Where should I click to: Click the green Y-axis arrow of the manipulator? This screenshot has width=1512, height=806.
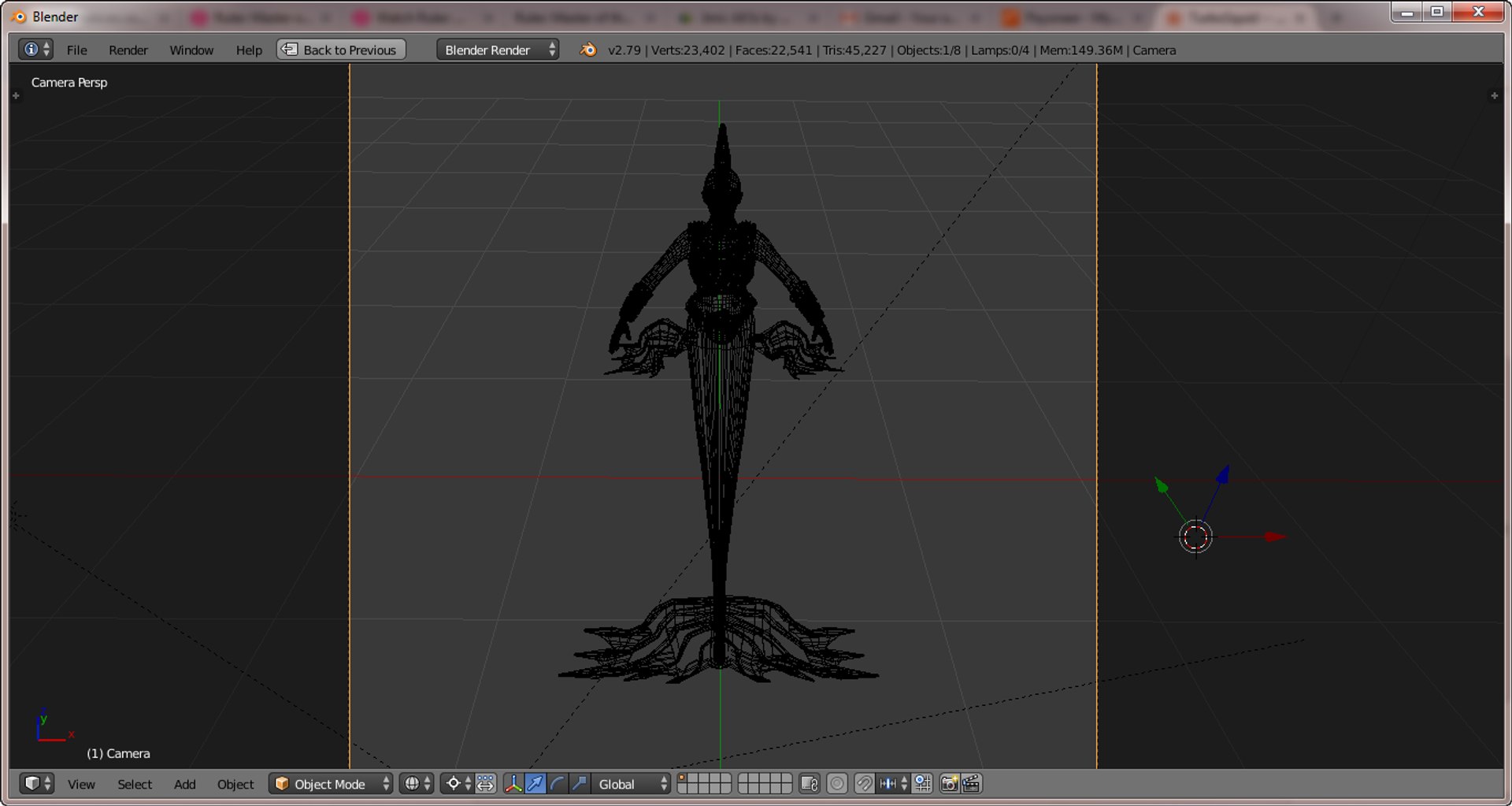[1162, 485]
